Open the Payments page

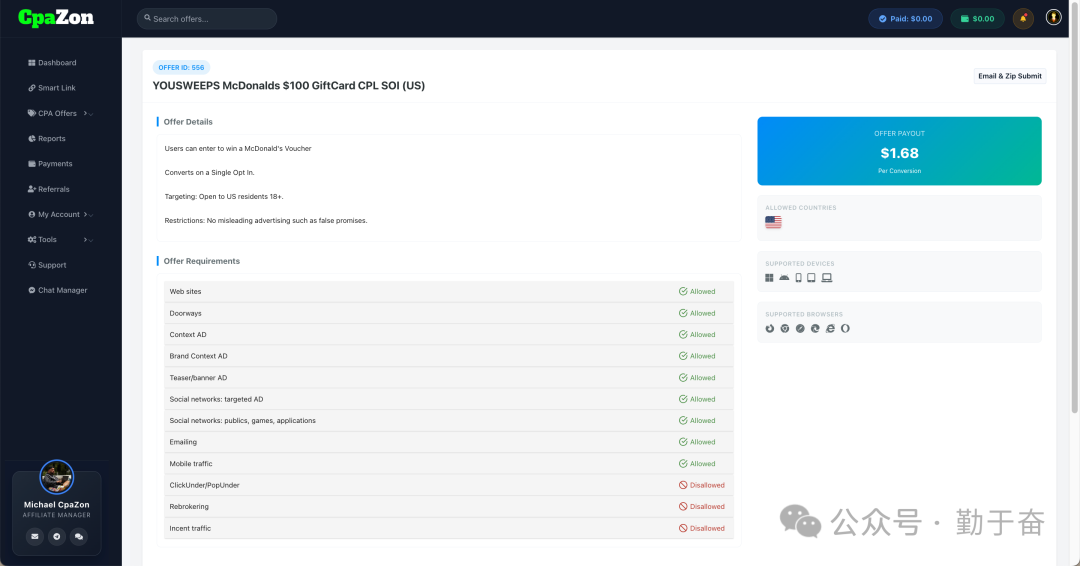50,164
